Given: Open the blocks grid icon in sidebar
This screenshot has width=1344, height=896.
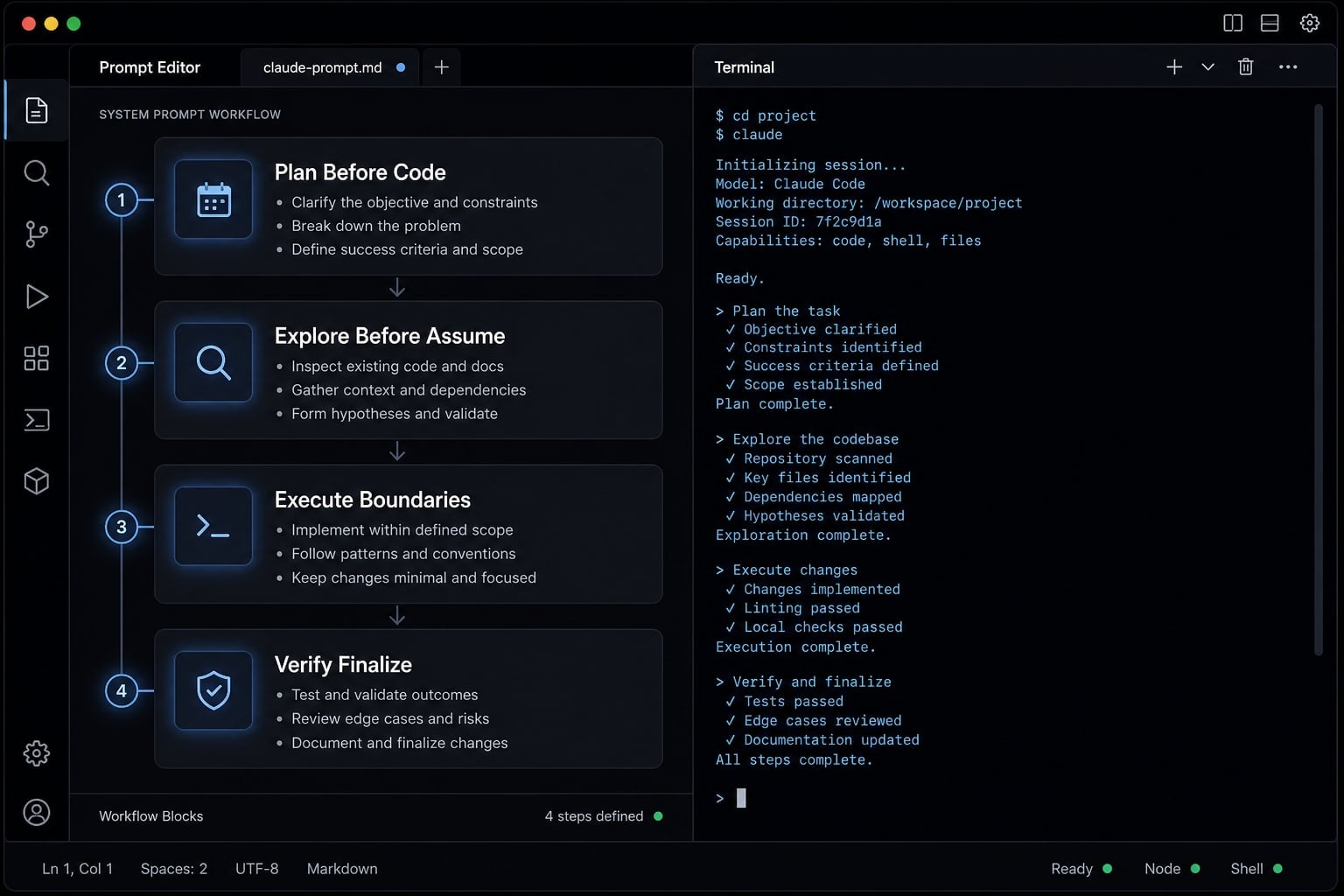Looking at the screenshot, I should tap(37, 358).
